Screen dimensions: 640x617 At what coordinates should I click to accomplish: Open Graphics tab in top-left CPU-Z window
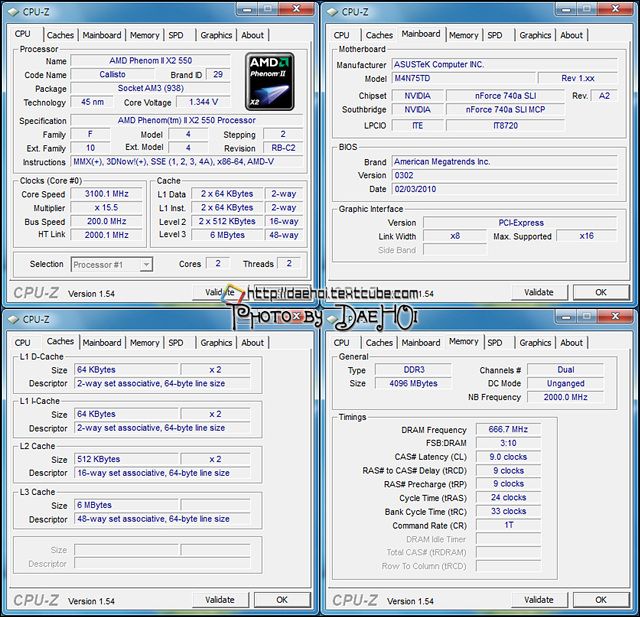216,35
